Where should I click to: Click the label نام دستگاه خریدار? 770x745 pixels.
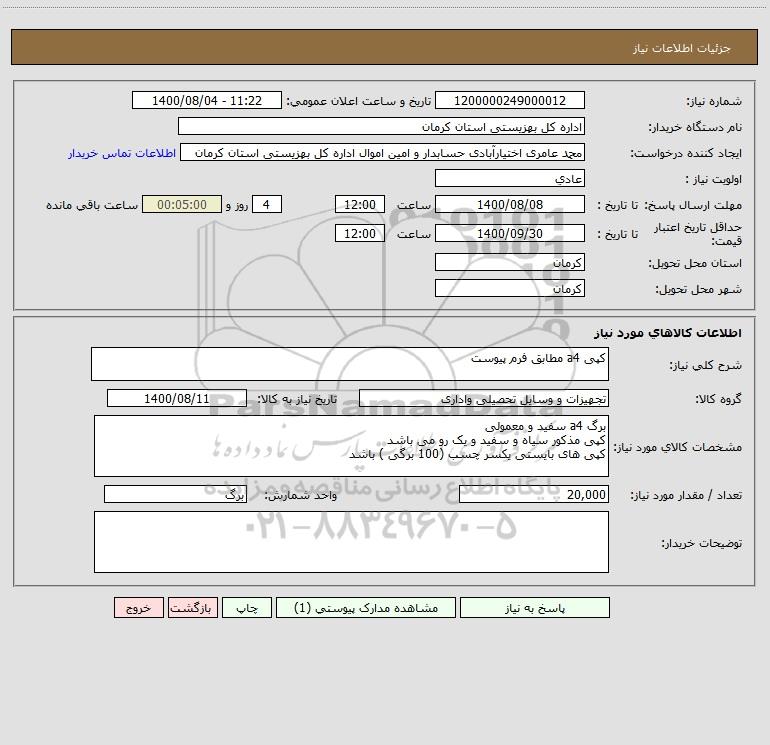(x=695, y=128)
